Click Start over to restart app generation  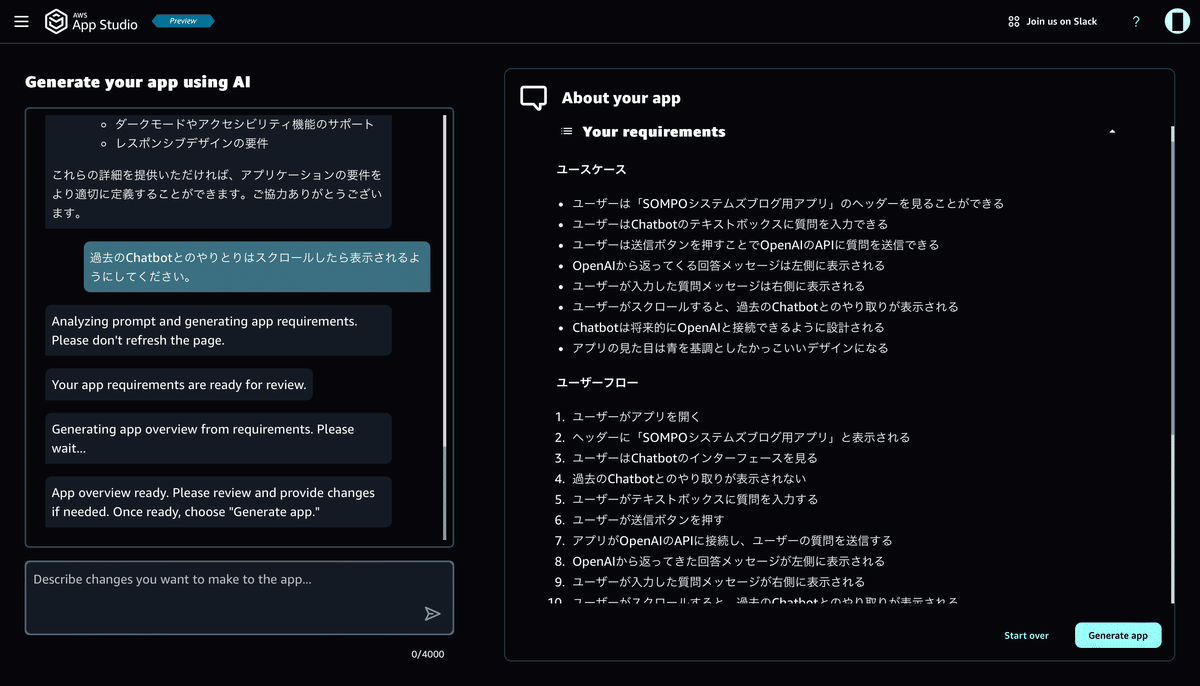pyautogui.click(x=1026, y=635)
